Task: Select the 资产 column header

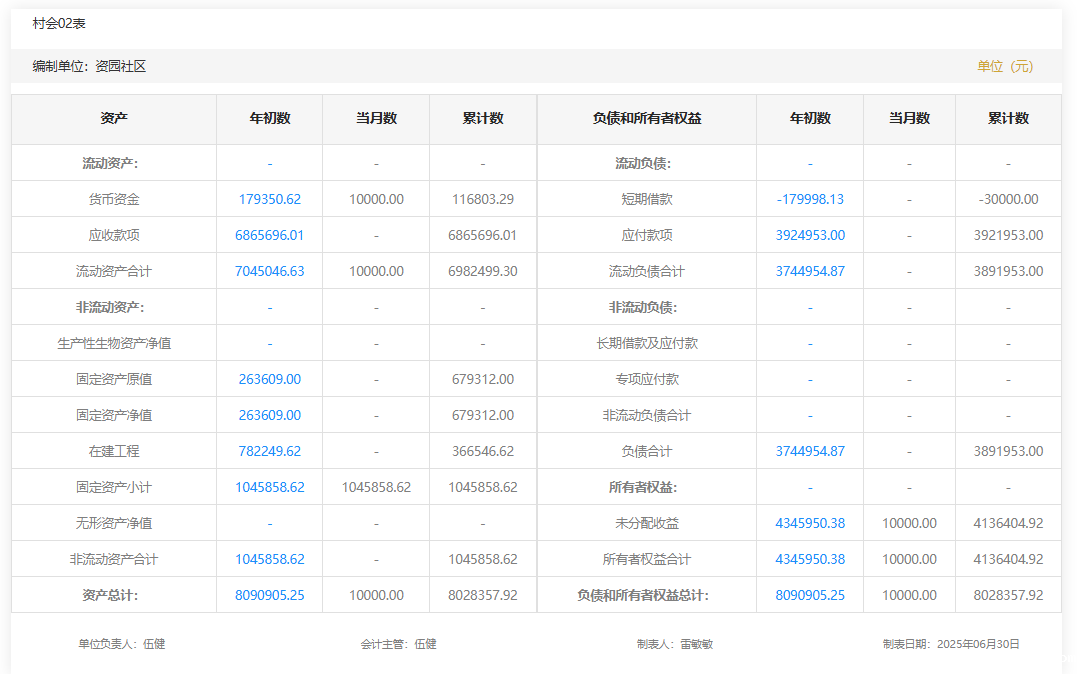Action: pyautogui.click(x=114, y=118)
